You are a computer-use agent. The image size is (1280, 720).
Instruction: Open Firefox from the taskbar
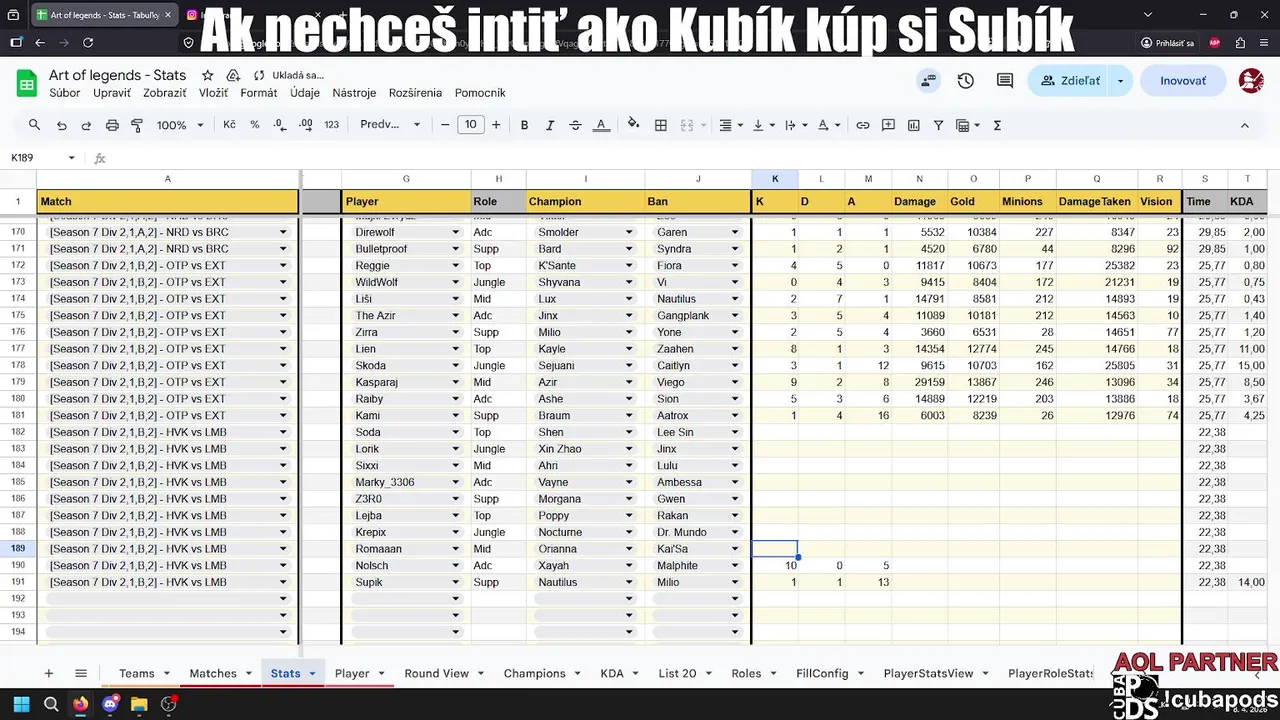click(x=80, y=704)
